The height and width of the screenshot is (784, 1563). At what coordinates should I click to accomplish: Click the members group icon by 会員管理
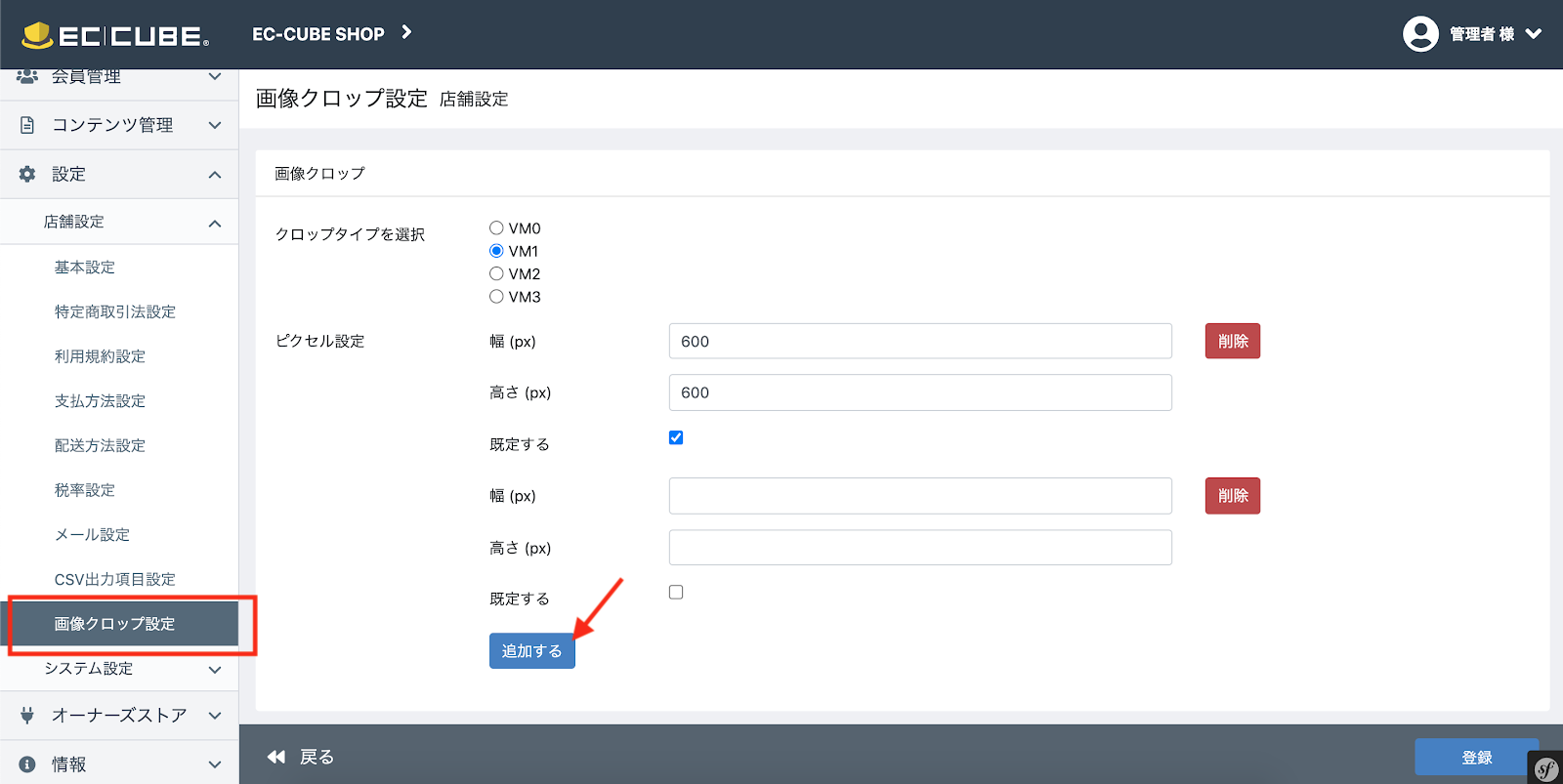tap(27, 76)
